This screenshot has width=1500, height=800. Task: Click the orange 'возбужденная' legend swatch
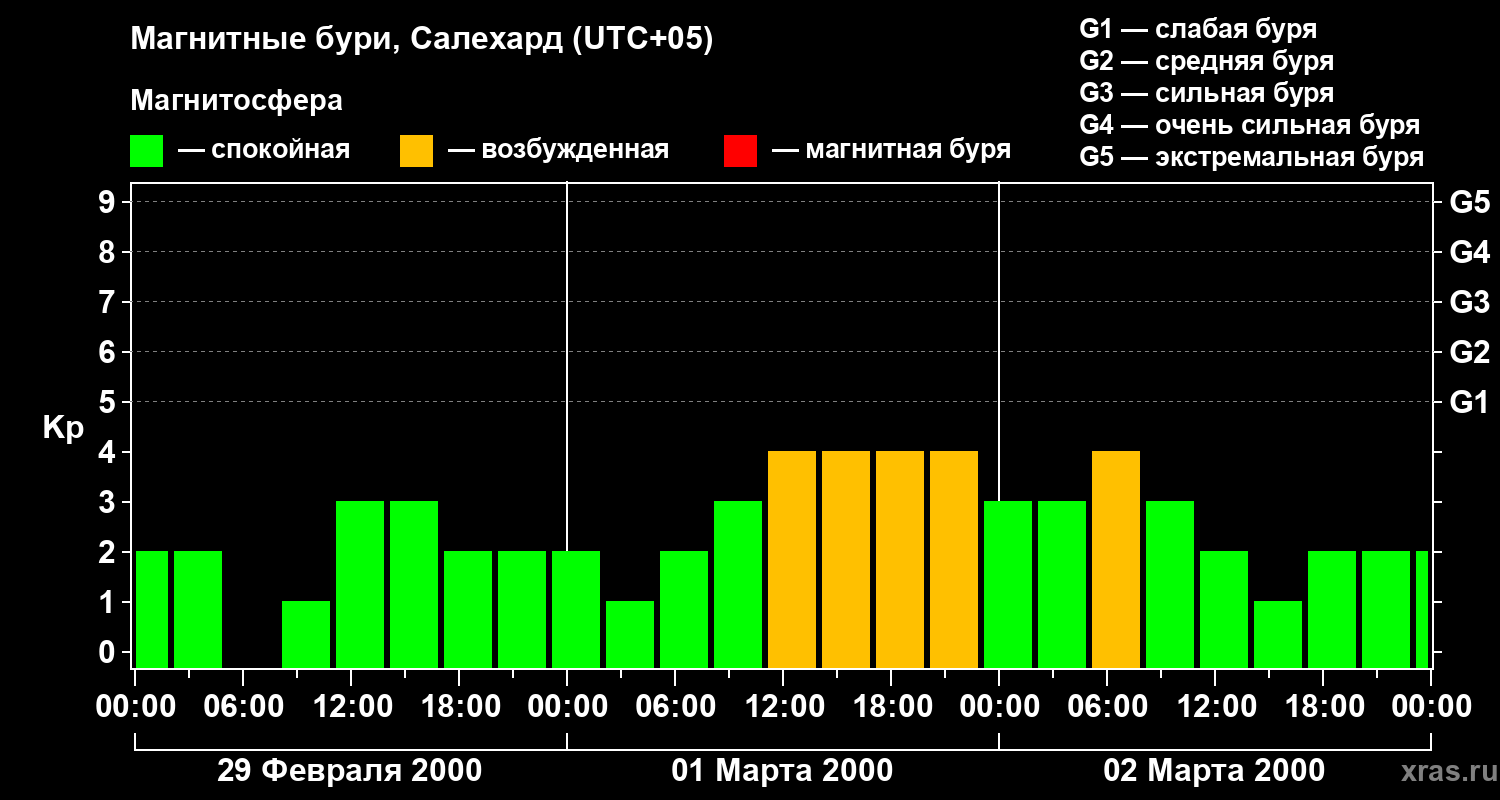[416, 151]
